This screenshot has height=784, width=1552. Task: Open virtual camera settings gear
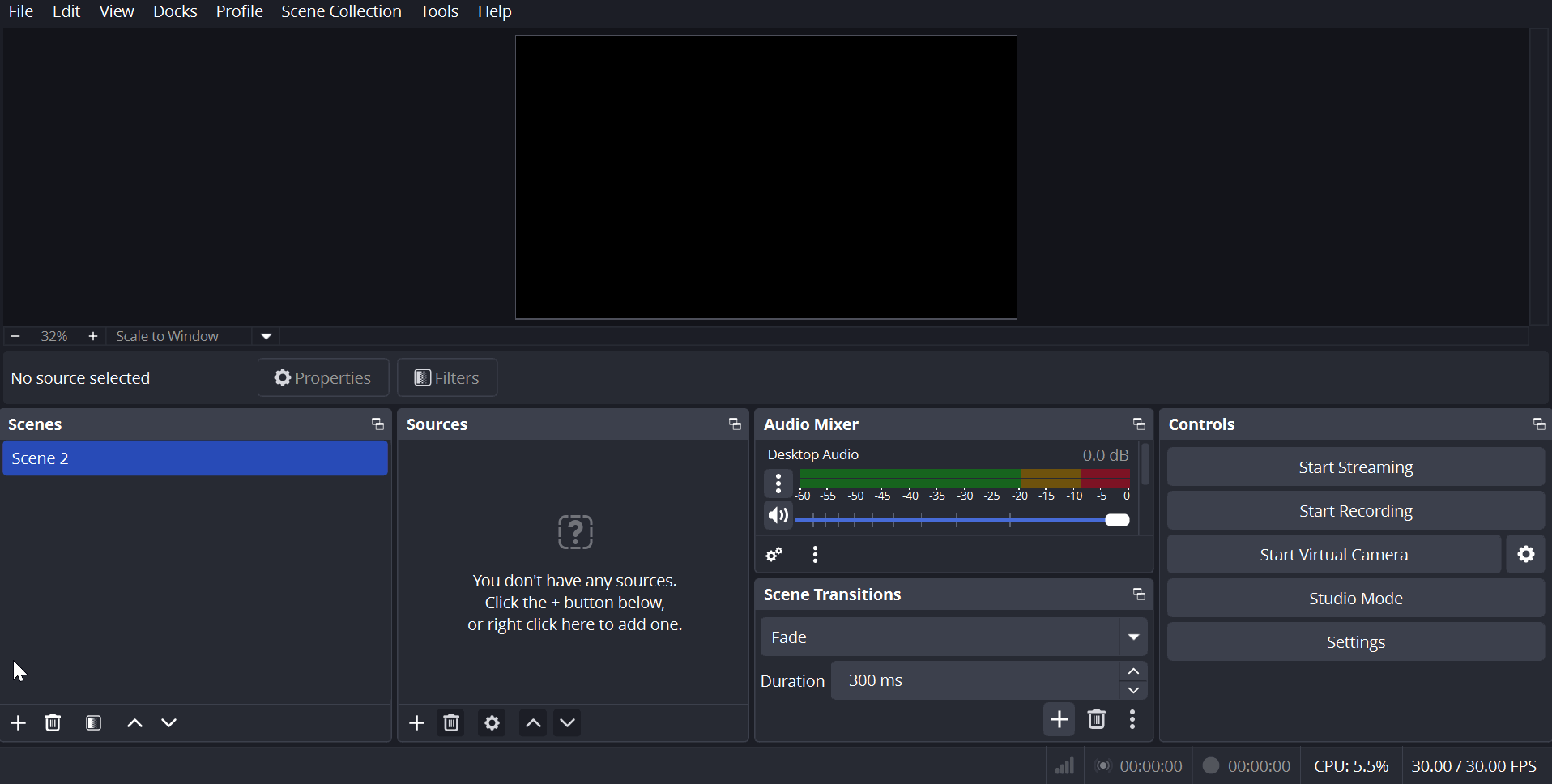pos(1526,555)
